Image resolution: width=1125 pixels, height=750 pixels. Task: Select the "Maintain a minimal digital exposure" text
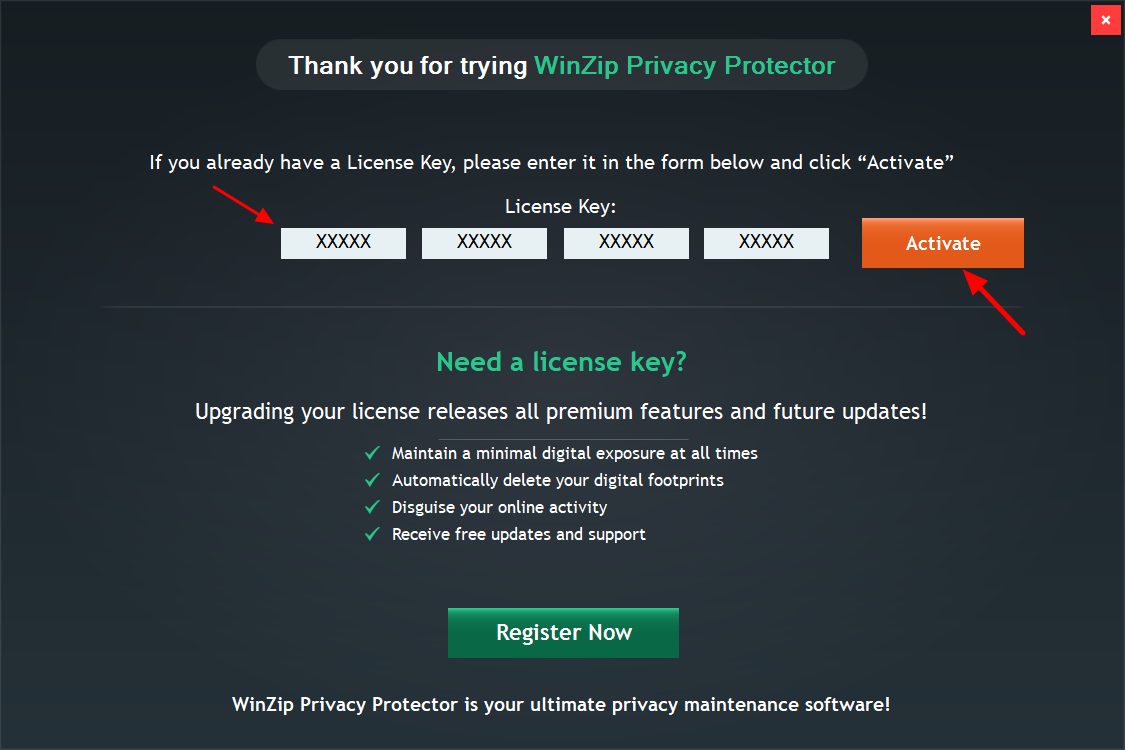574,453
